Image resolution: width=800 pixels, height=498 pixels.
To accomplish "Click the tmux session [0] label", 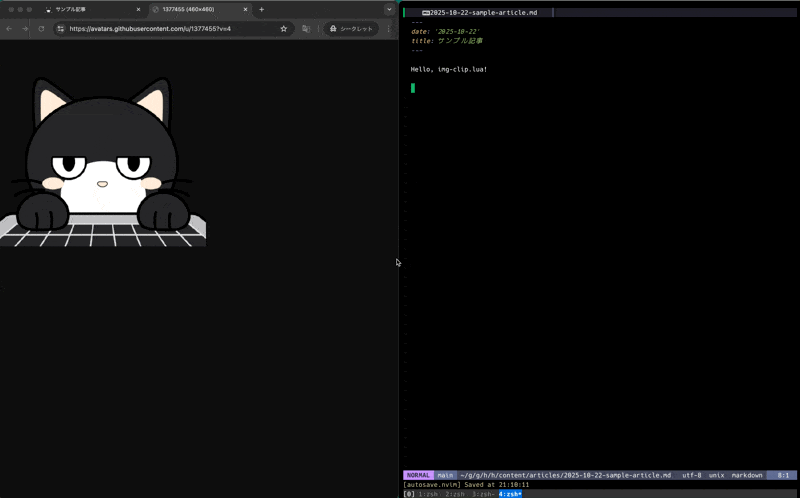I will coord(409,494).
